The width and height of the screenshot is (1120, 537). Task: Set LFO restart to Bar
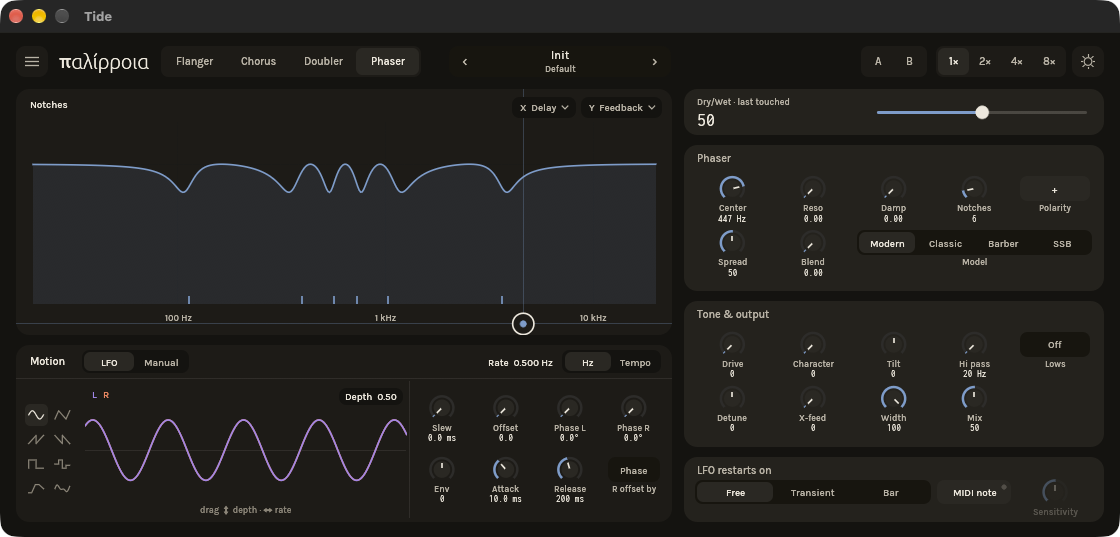(891, 493)
